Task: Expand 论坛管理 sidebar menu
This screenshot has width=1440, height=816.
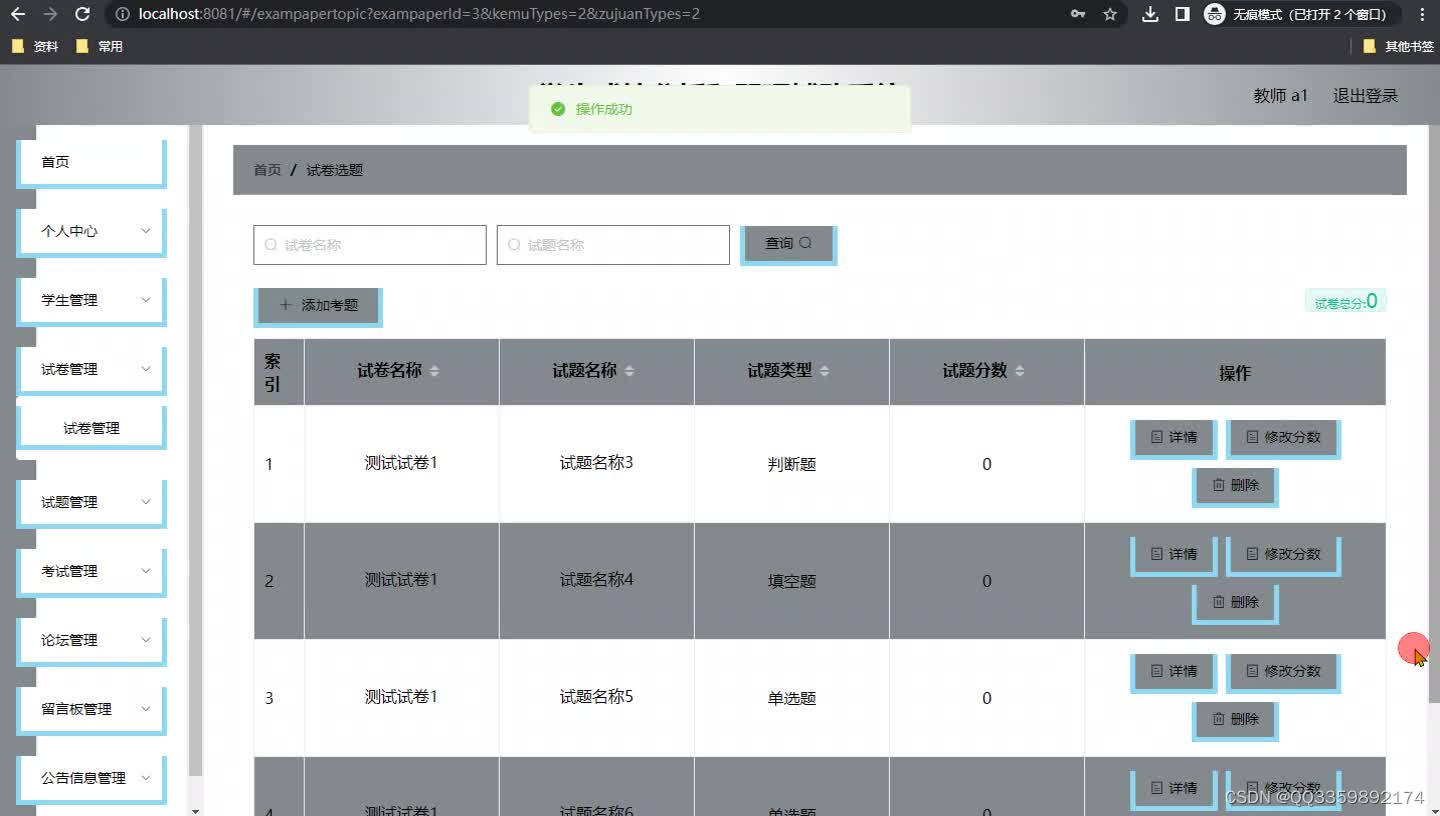Action: tap(91, 641)
